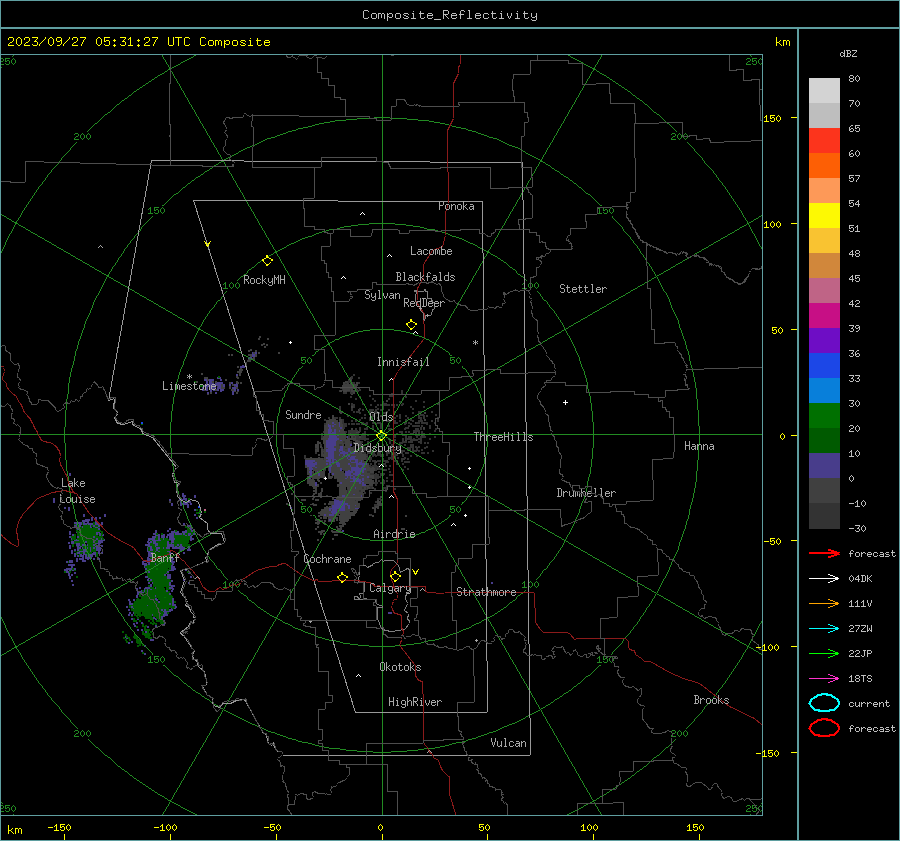Pick the light blue 33-30 dBZ swatch
900x841 pixels.
click(824, 391)
